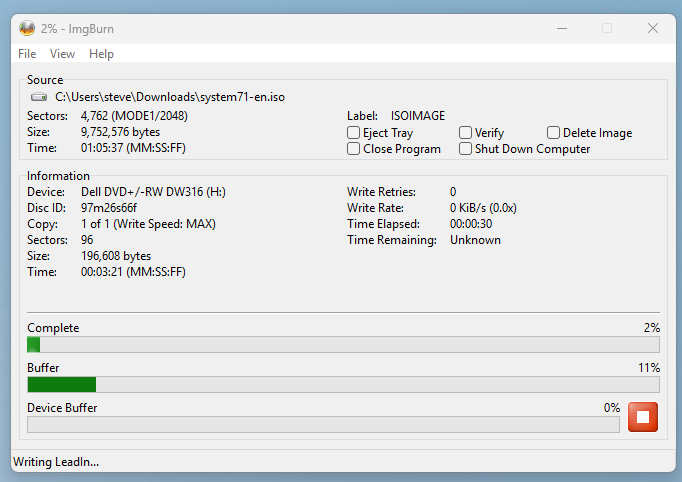Screen dimensions: 682x482
Task: Minimize the ImgBurn window
Action: click(x=560, y=28)
